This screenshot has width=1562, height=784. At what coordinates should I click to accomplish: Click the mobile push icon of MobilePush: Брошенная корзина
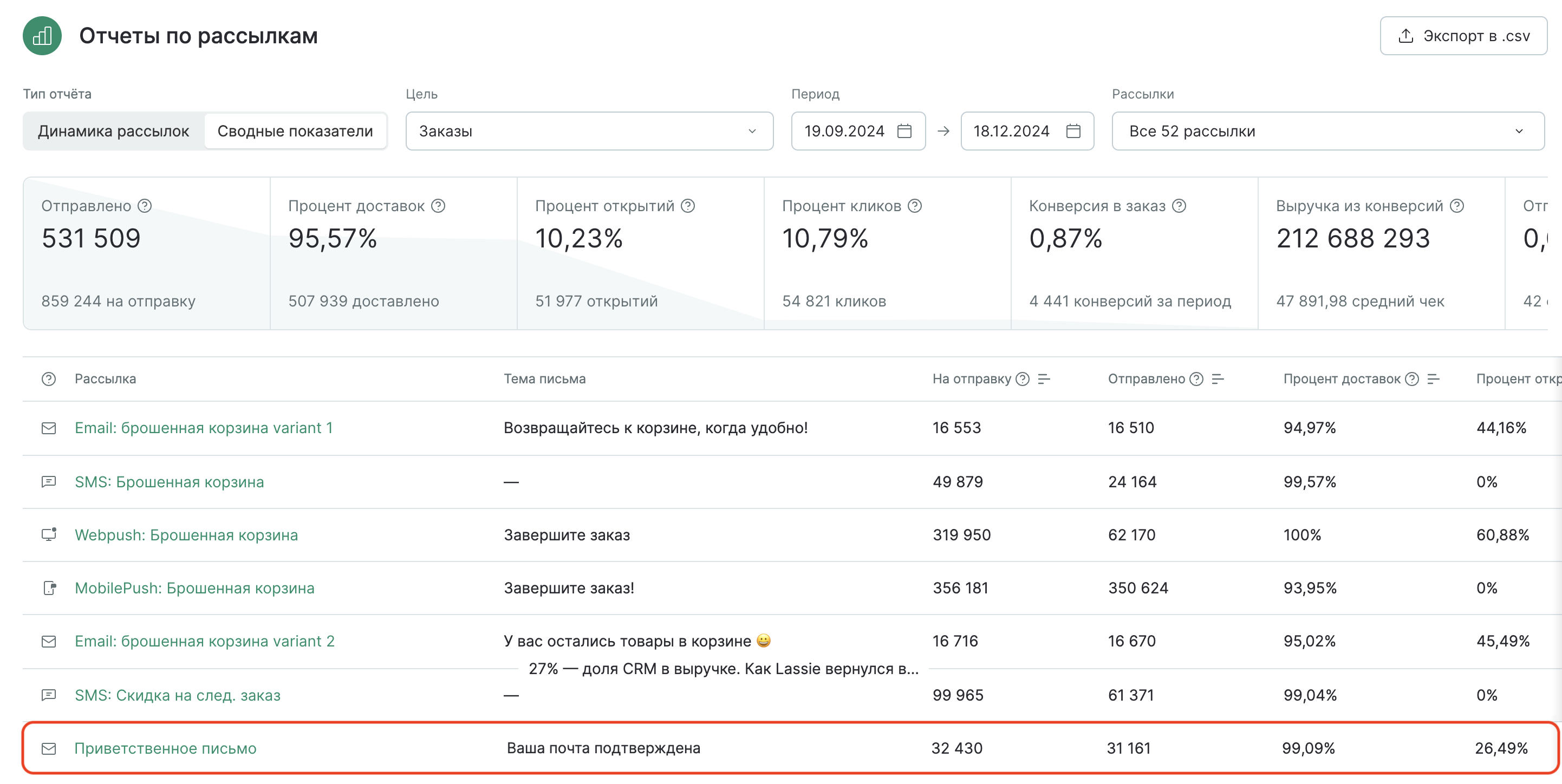[x=50, y=588]
